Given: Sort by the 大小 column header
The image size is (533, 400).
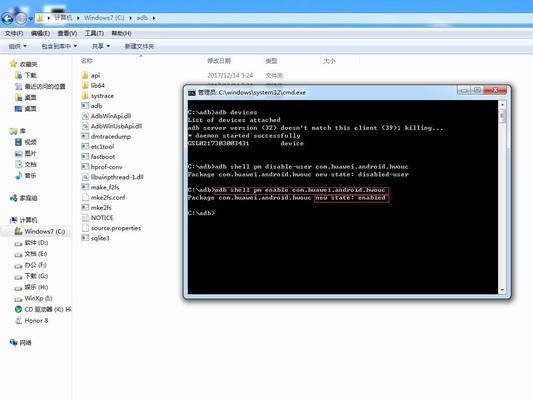Looking at the screenshot, I should tap(329, 61).
